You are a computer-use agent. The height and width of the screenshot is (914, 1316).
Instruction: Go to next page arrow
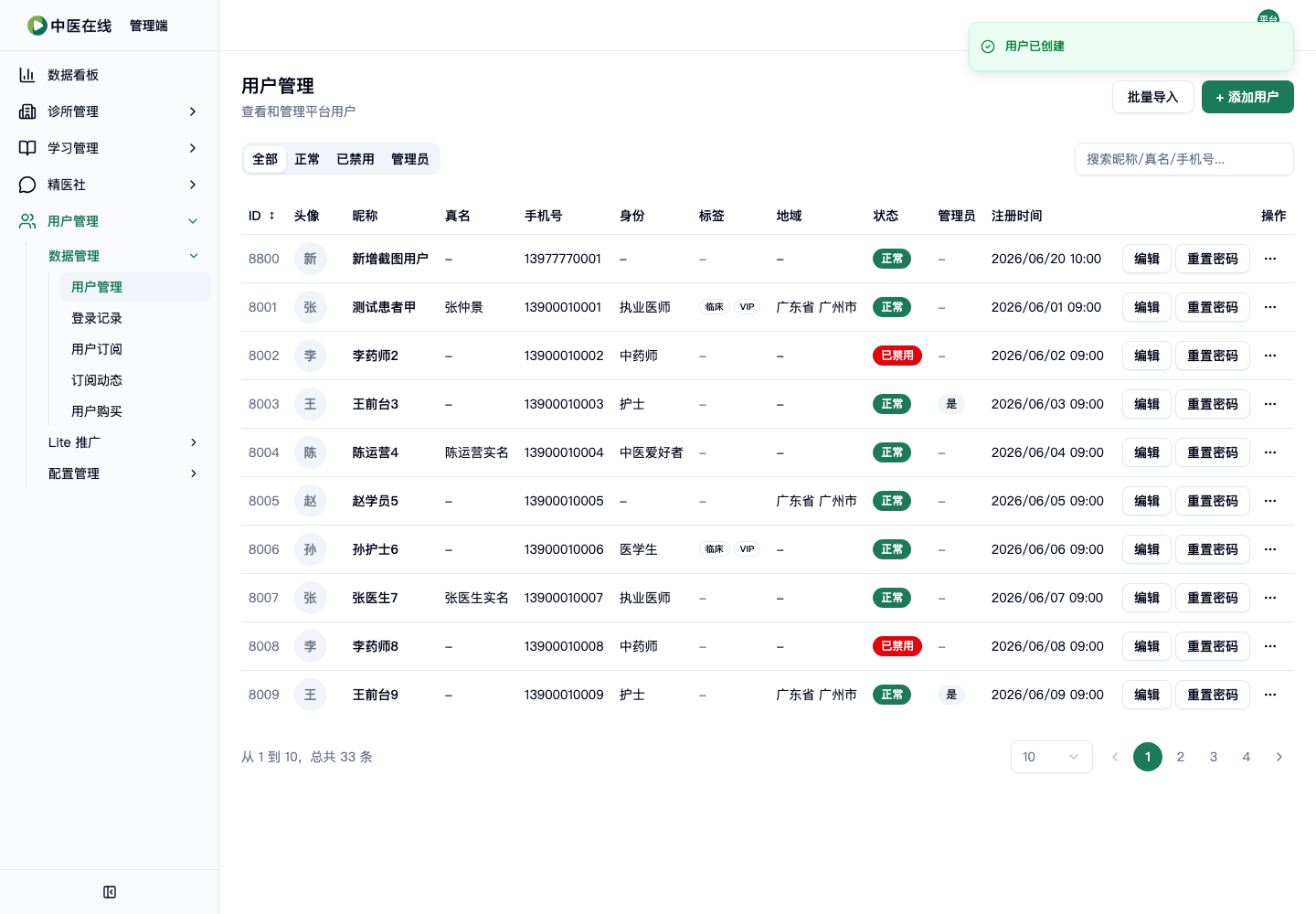pyautogui.click(x=1279, y=757)
